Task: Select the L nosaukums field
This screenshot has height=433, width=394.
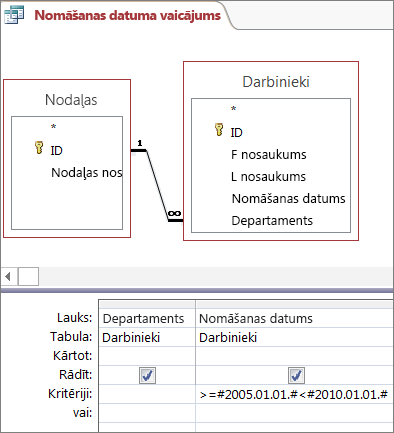Action: tap(268, 177)
